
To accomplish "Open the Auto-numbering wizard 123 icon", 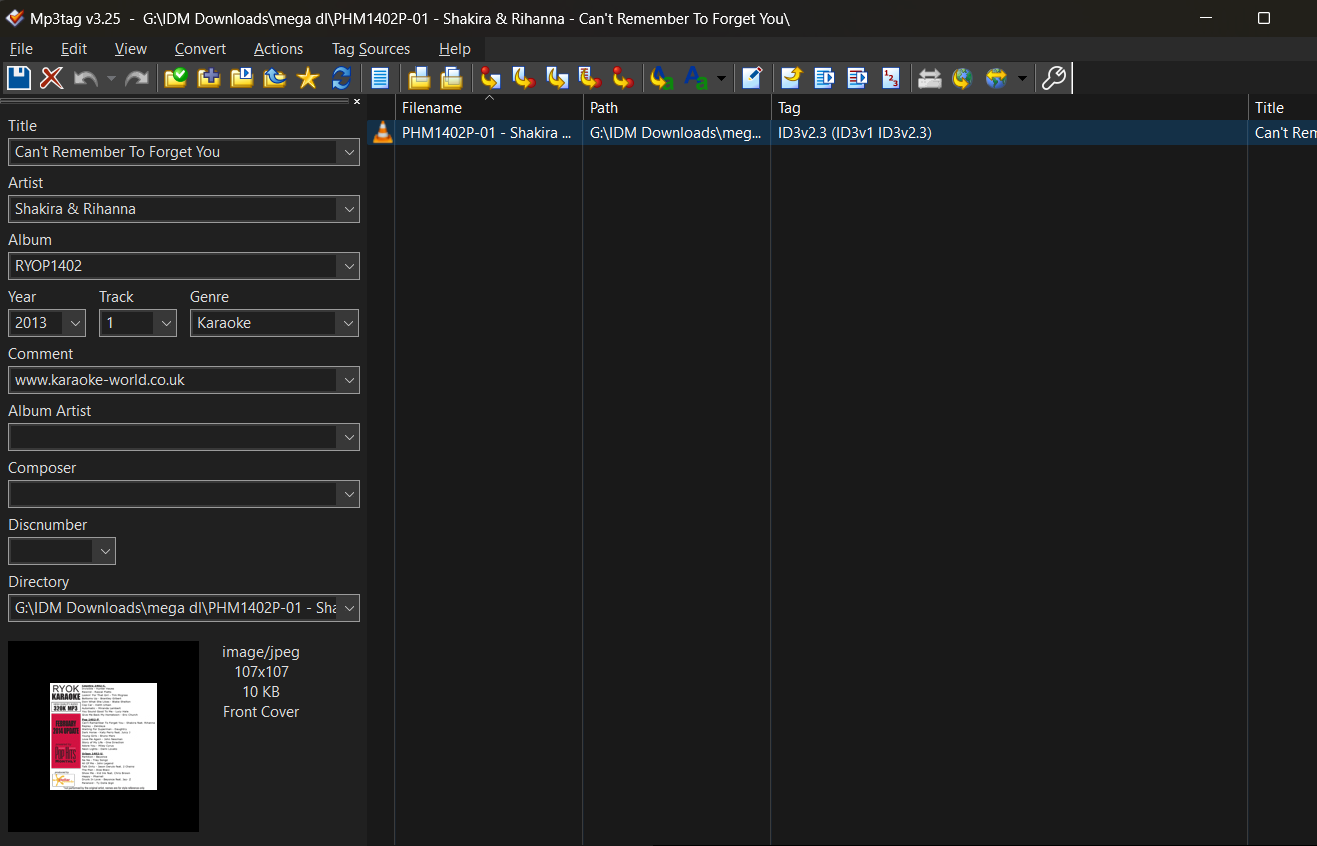I will [891, 78].
